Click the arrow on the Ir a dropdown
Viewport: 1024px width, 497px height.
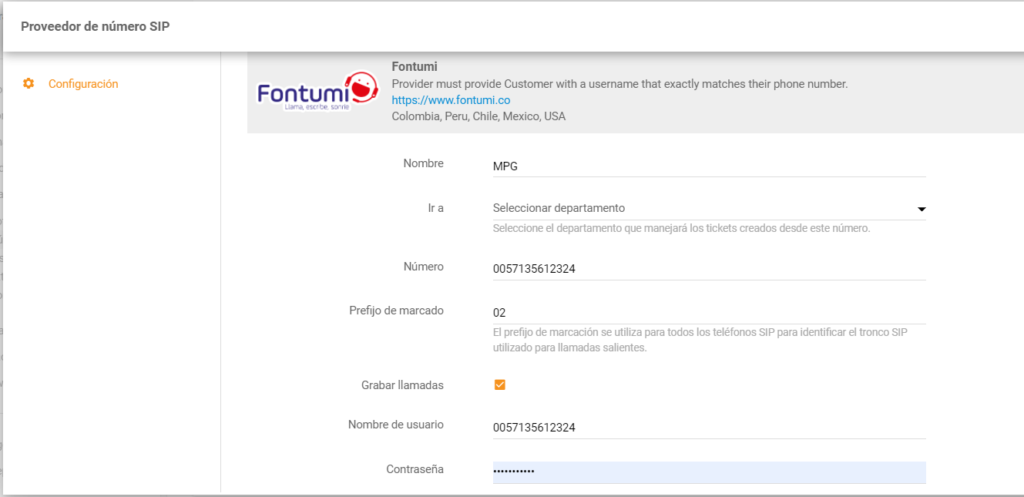click(920, 209)
